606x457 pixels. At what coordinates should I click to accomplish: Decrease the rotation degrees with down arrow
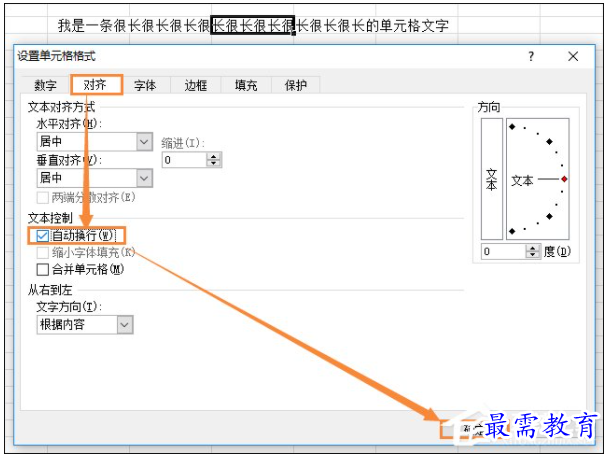[533, 255]
